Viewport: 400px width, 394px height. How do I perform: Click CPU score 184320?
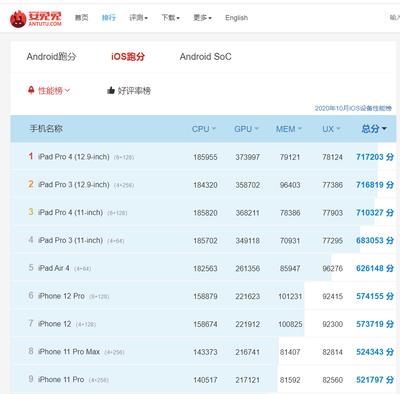[x=205, y=185]
